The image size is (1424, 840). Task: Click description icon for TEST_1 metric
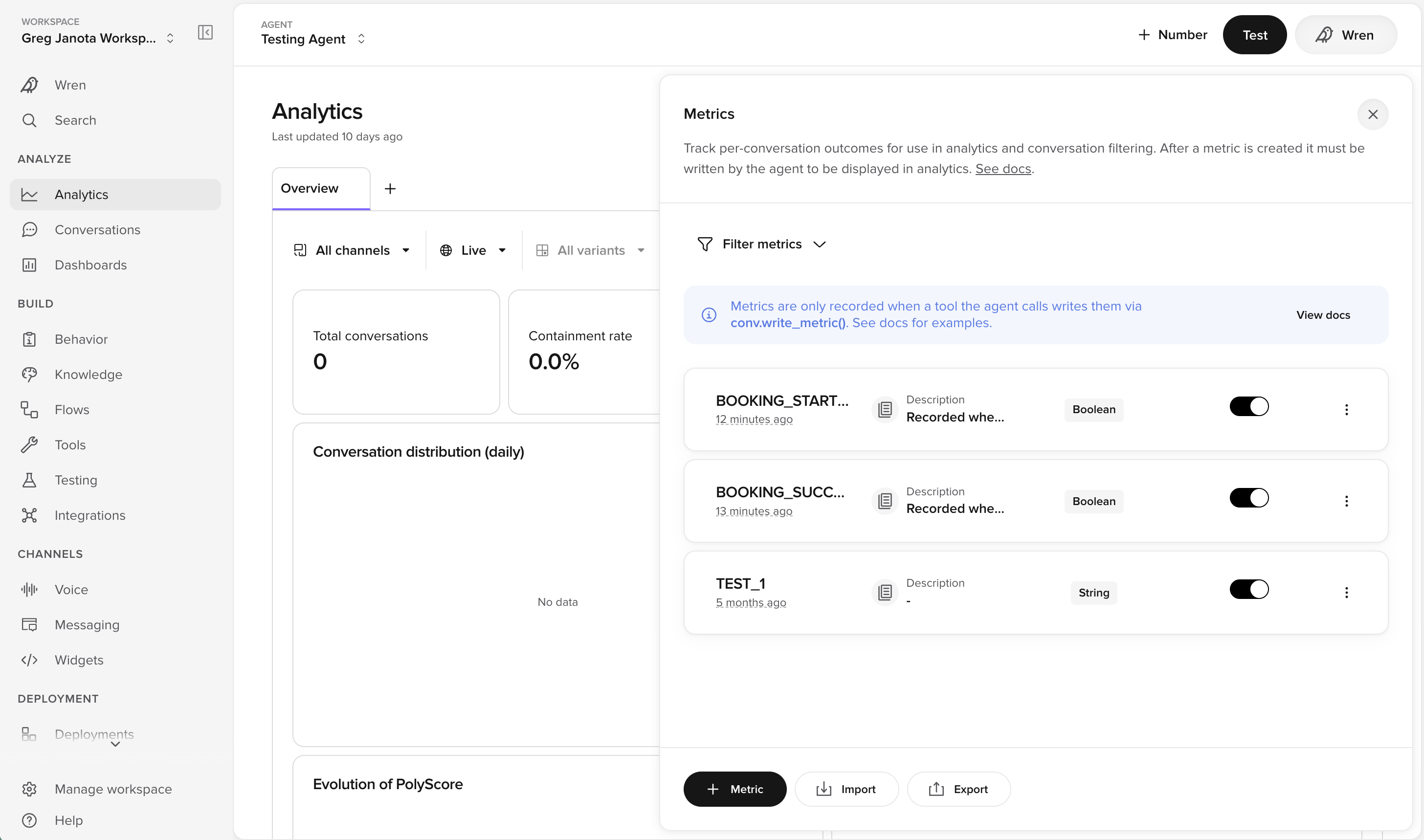click(885, 593)
